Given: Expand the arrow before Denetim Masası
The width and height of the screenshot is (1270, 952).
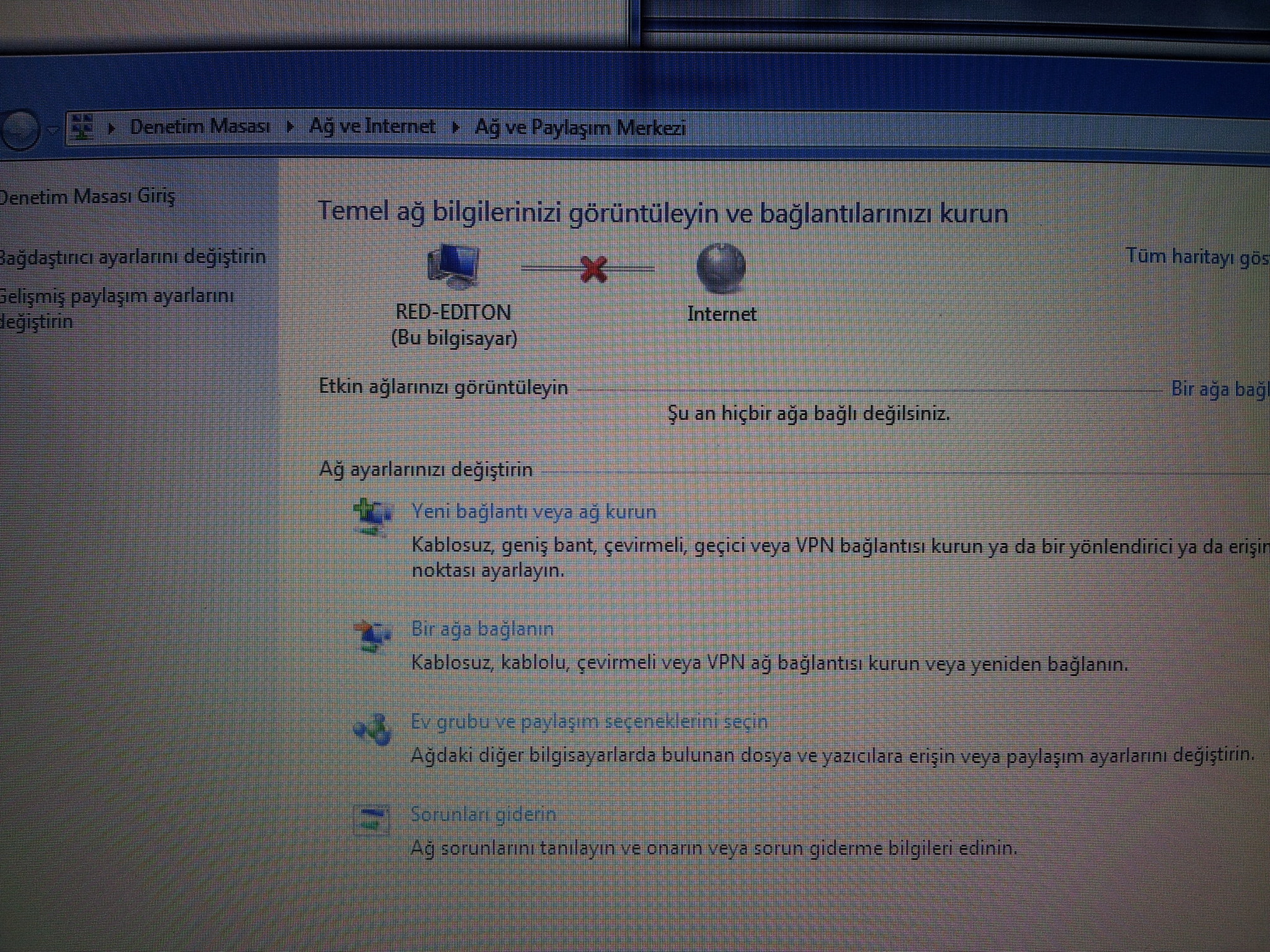Looking at the screenshot, I should (x=112, y=128).
